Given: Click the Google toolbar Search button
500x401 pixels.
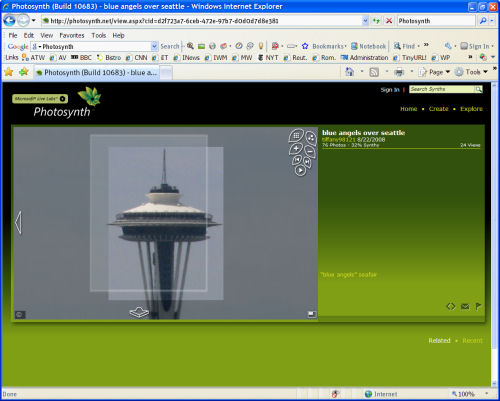Looking at the screenshot, I should (170, 46).
